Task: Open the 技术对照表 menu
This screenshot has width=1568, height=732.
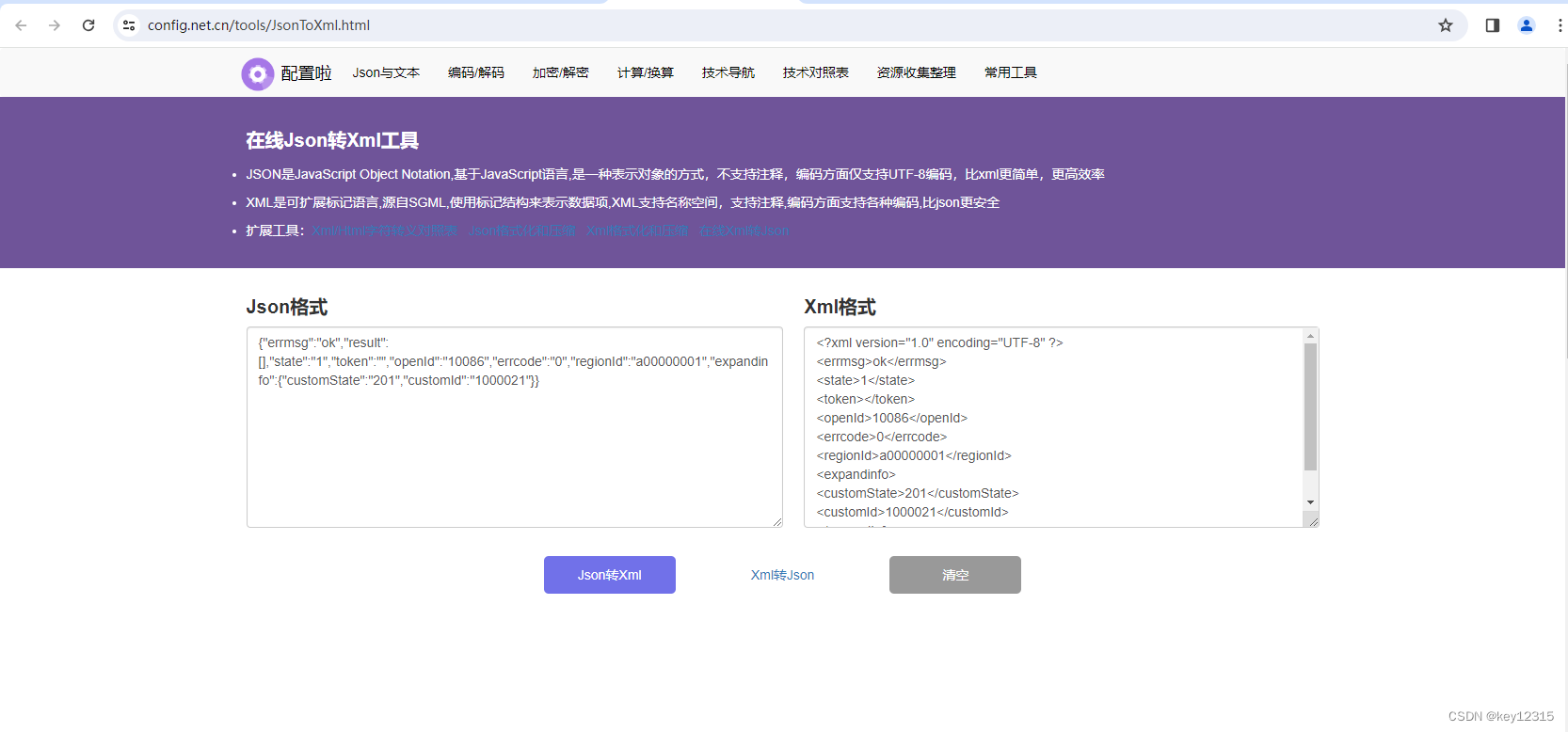Action: pos(816,72)
